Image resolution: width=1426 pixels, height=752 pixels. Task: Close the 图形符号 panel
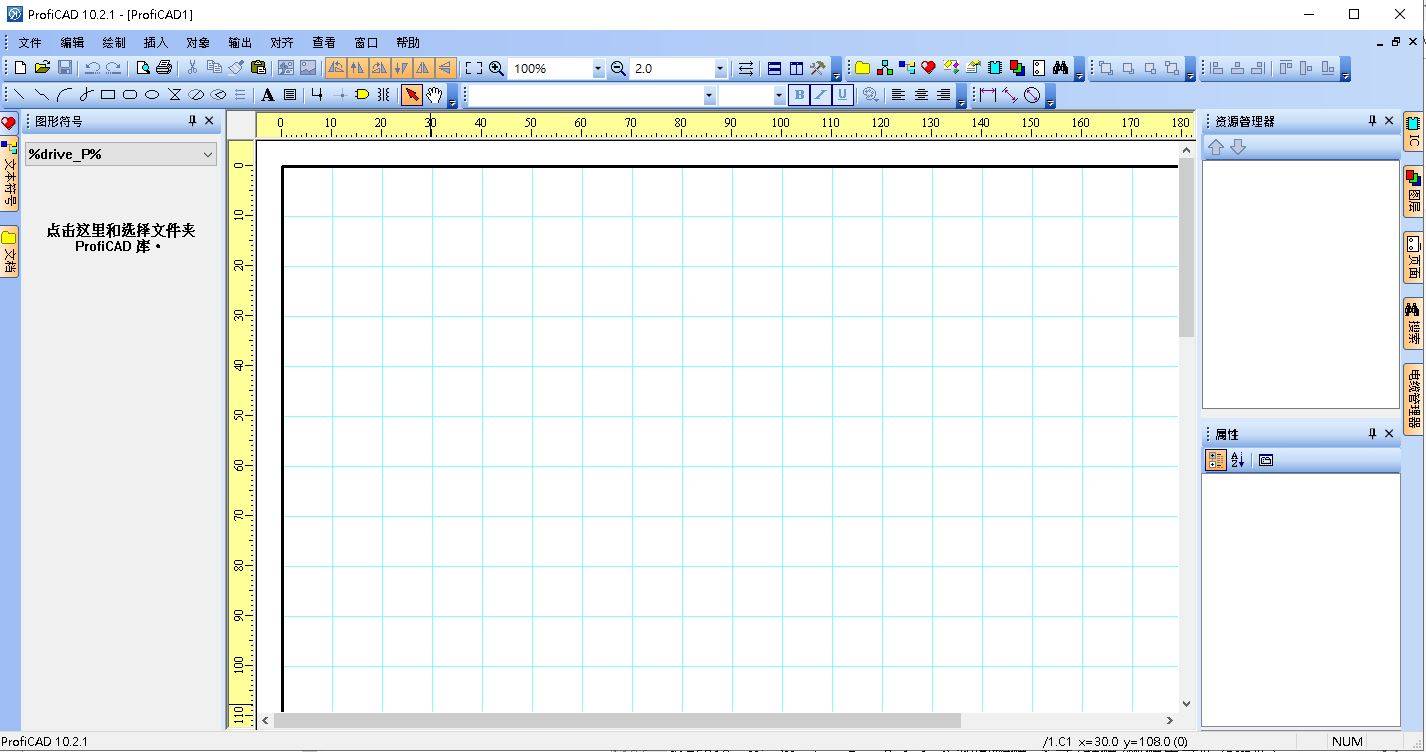click(x=209, y=121)
